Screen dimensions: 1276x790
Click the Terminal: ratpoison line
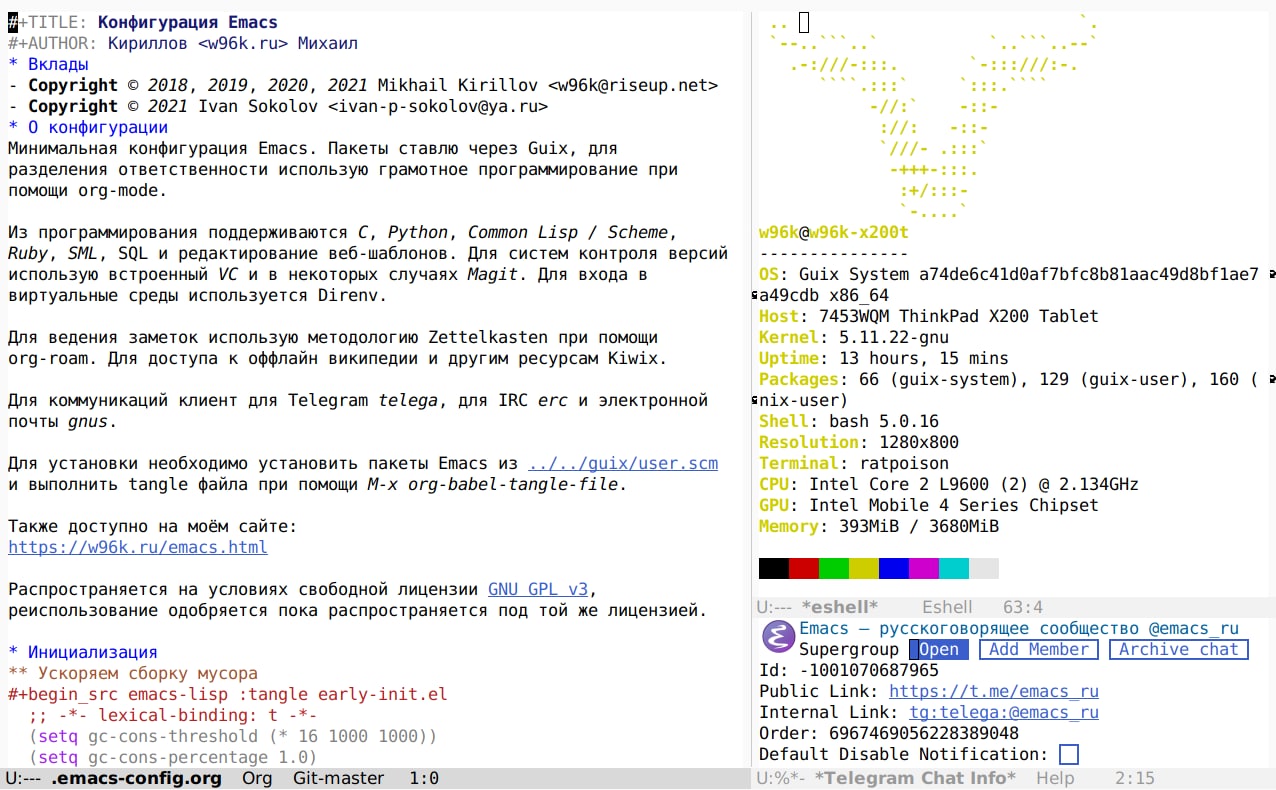[x=854, y=463]
